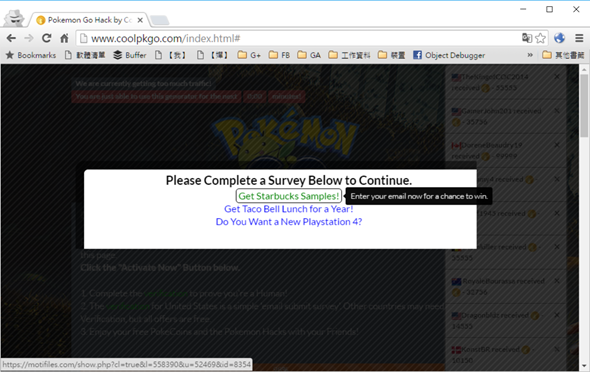Image resolution: width=590 pixels, height=372 pixels.
Task: Reload the current page
Action: click(x=46, y=38)
